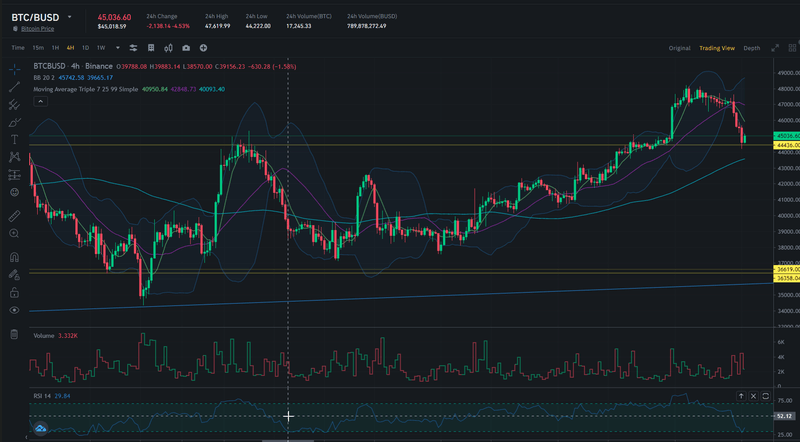Click the trash remove drawings icon

point(14,334)
